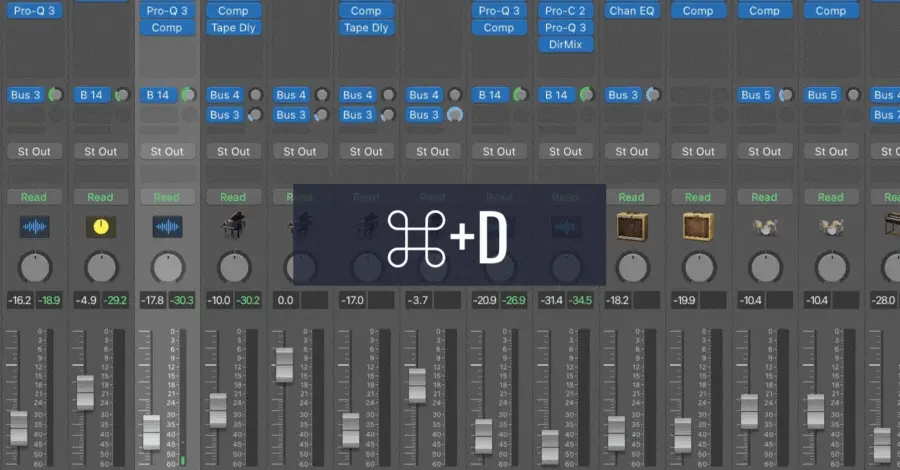Screen dimensions: 900x470
Task: Click the Bus 3 send knob on the -18.2 strip
Action: coord(653,95)
